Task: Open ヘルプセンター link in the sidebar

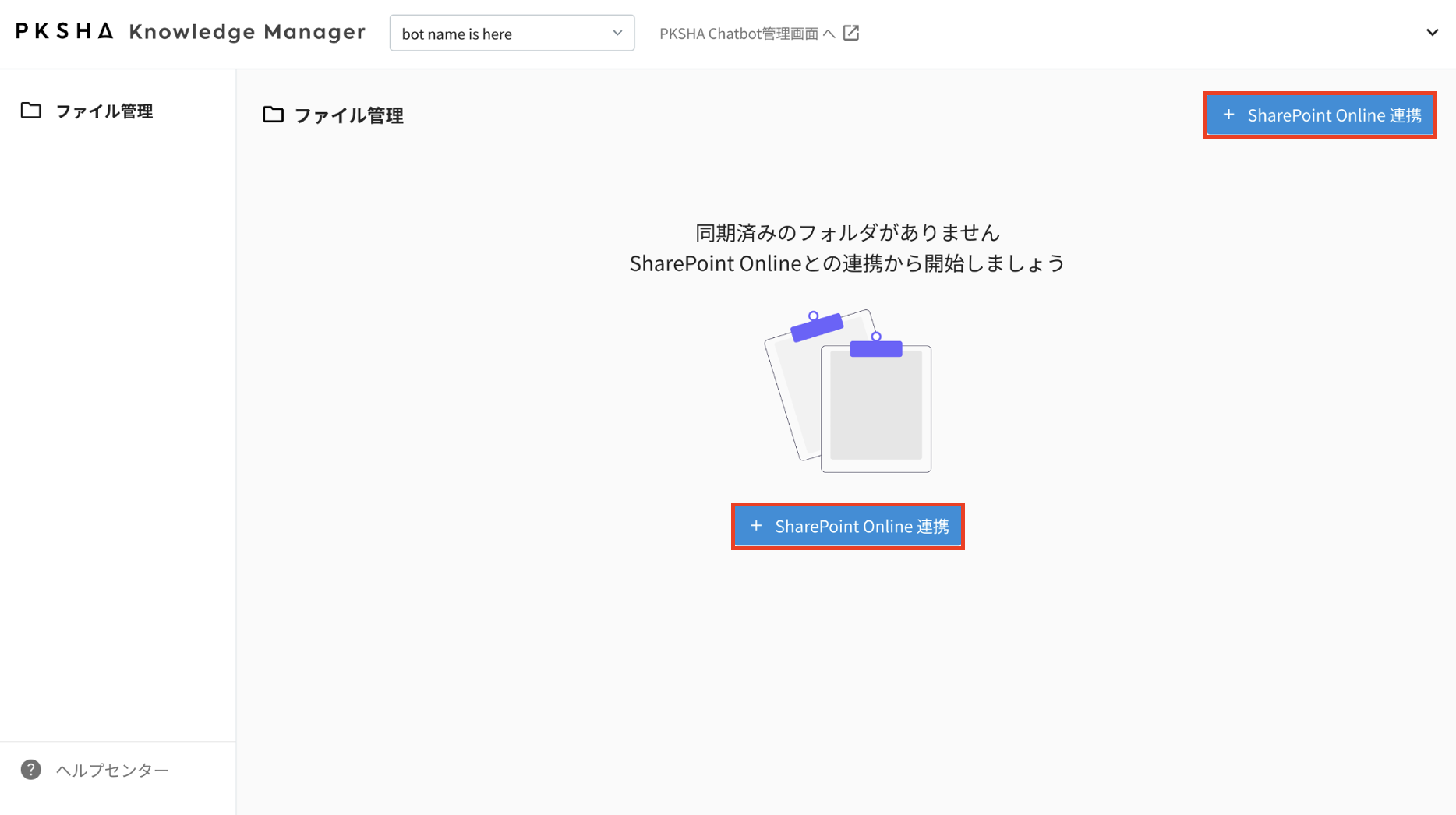Action: pos(111,770)
